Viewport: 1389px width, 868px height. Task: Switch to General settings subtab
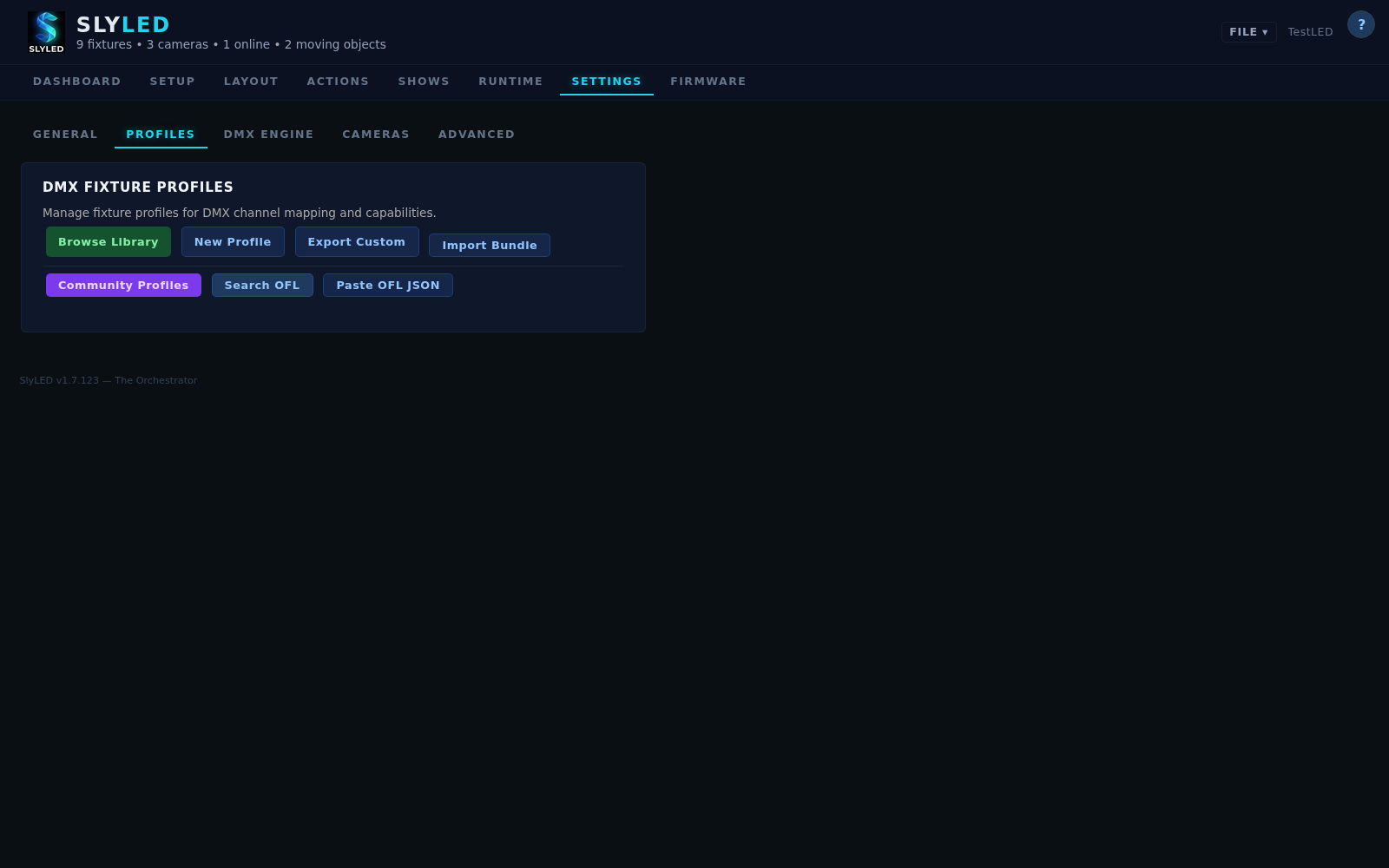65,135
